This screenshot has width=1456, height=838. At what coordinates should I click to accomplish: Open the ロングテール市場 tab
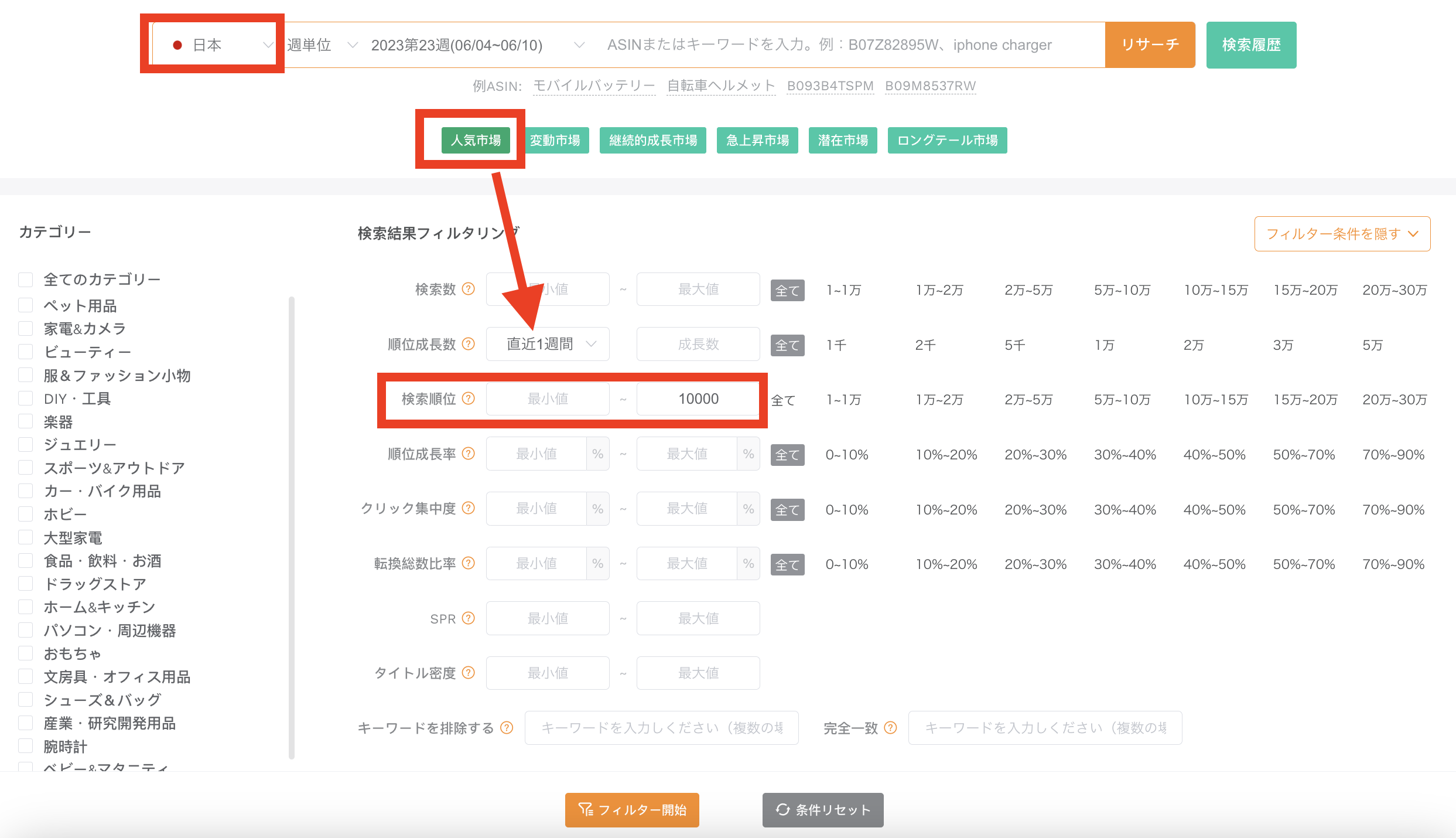tap(948, 140)
